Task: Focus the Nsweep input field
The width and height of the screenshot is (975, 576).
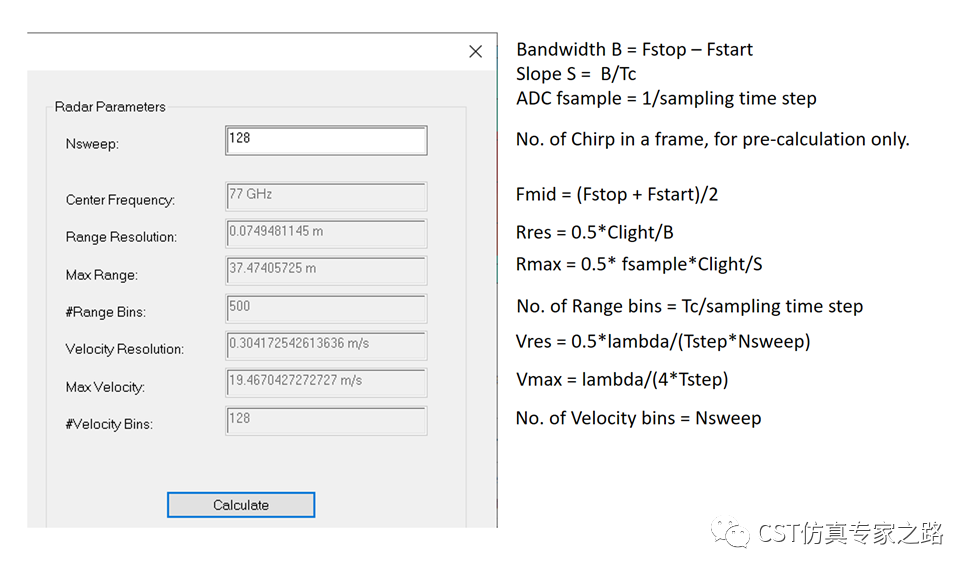Action: [326, 141]
